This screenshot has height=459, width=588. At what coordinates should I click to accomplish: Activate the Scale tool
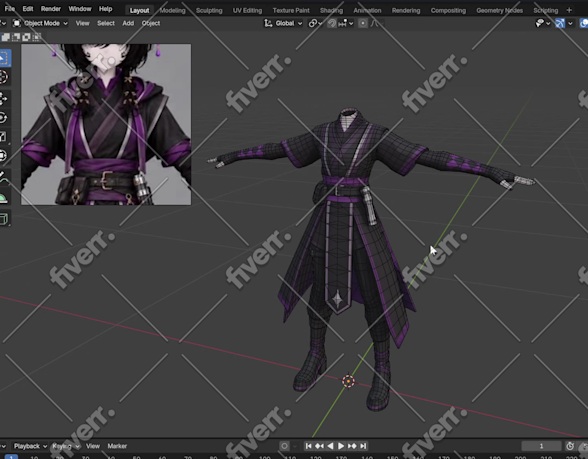[4, 137]
